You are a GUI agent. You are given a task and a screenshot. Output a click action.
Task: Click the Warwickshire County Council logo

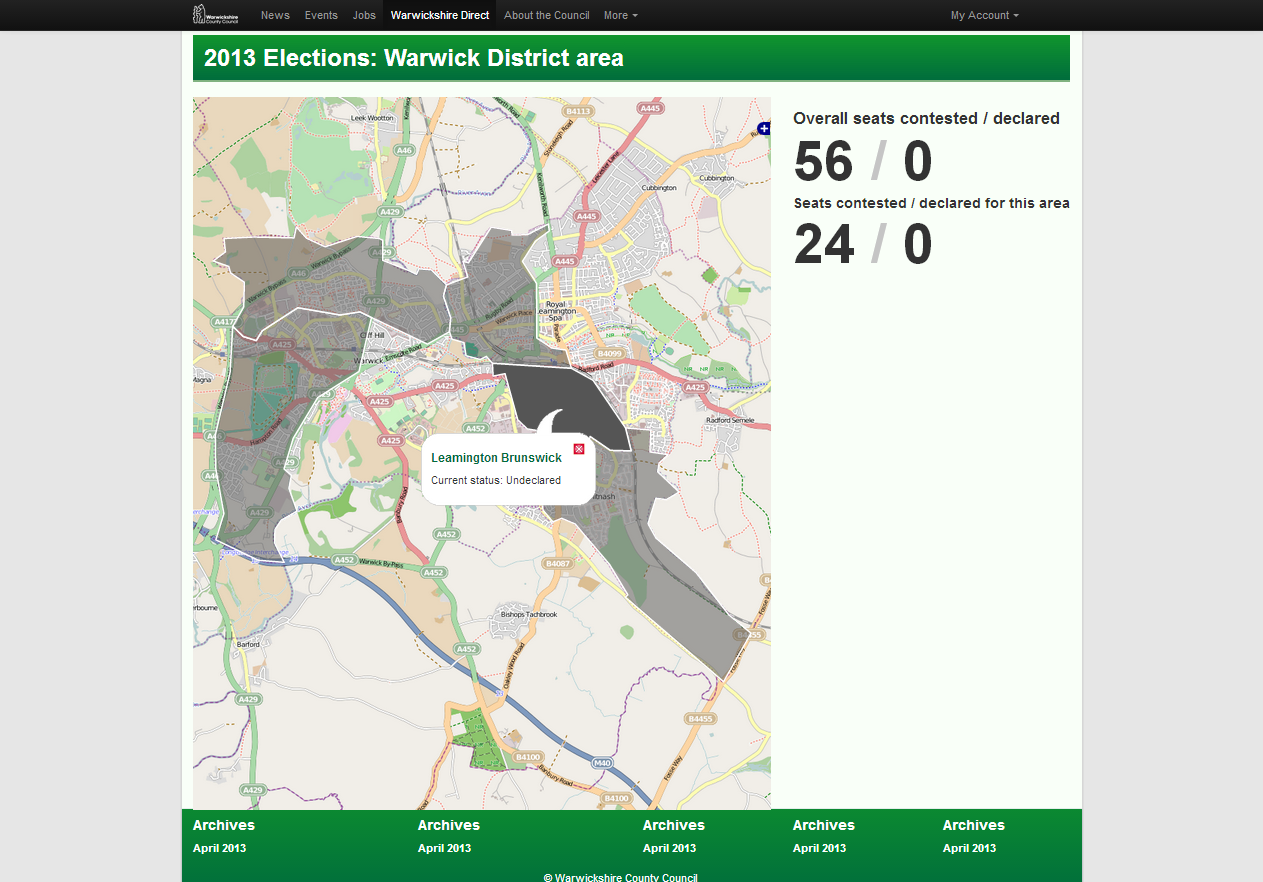point(215,15)
